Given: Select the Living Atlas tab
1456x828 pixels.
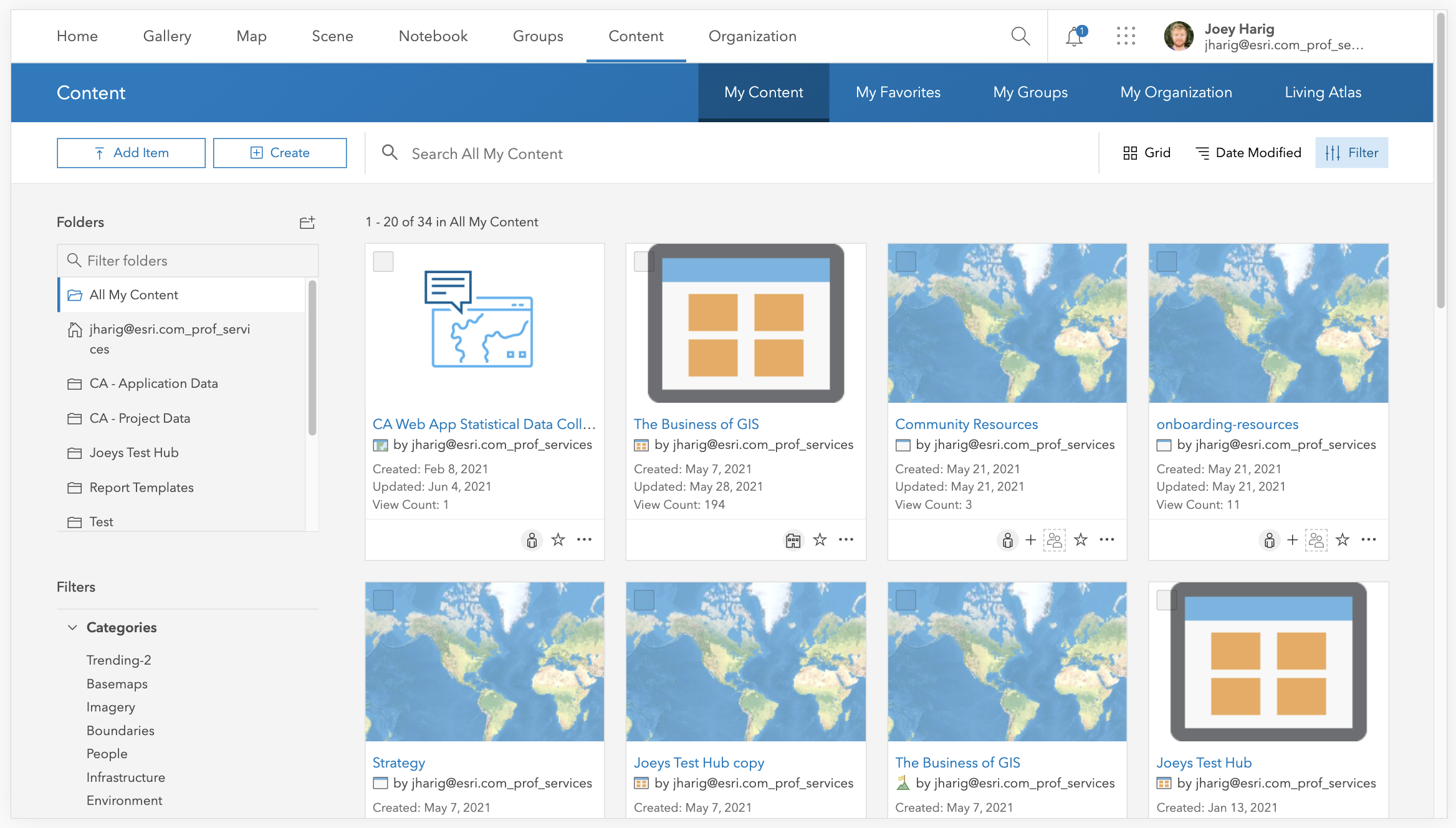Looking at the screenshot, I should [x=1323, y=92].
